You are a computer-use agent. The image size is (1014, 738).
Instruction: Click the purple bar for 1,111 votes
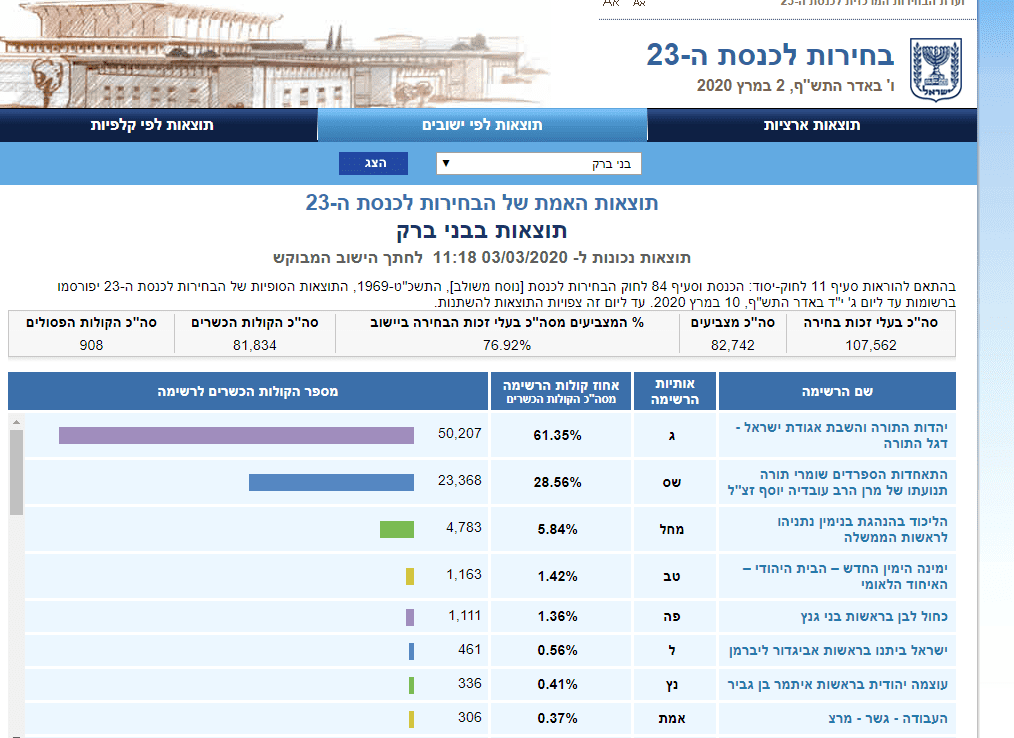410,617
